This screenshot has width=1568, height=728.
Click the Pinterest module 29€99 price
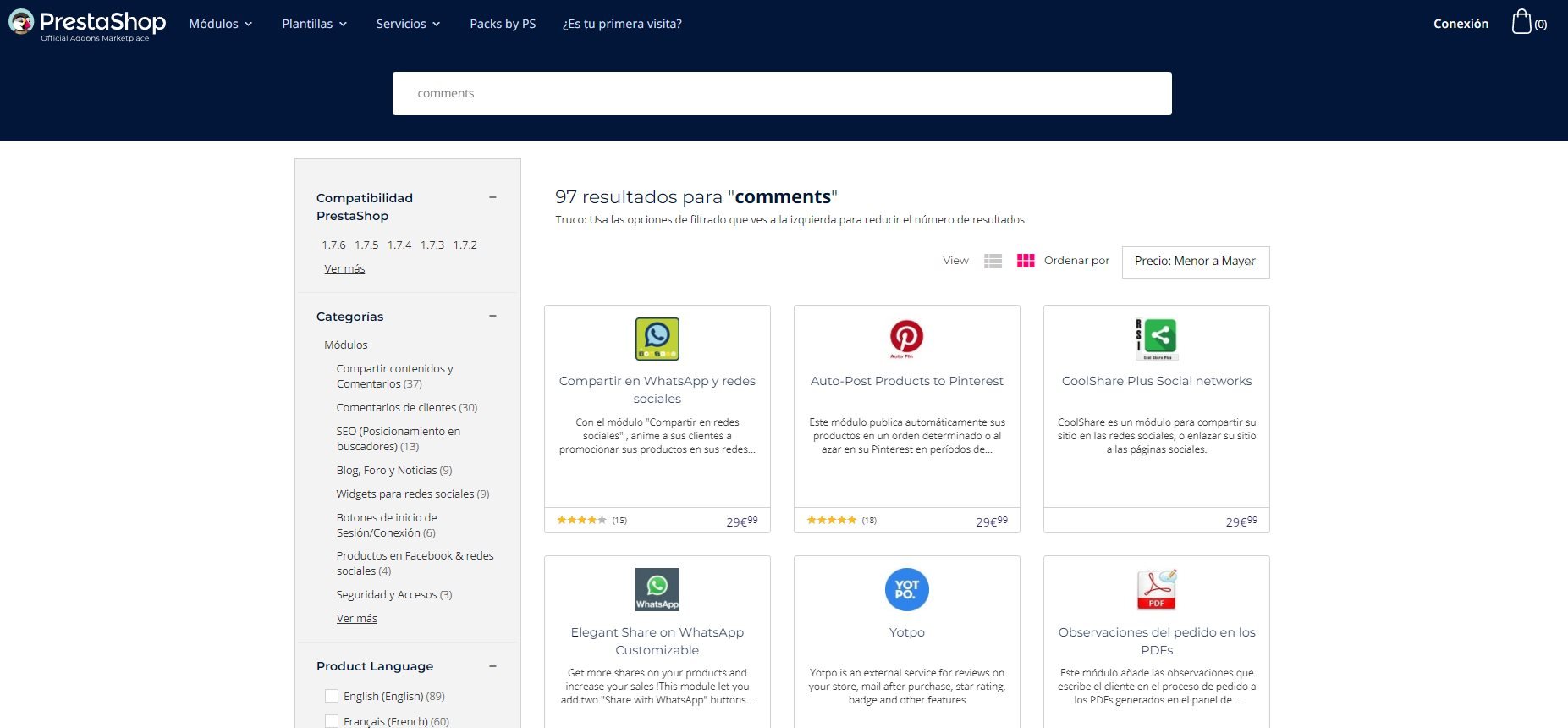[992, 521]
